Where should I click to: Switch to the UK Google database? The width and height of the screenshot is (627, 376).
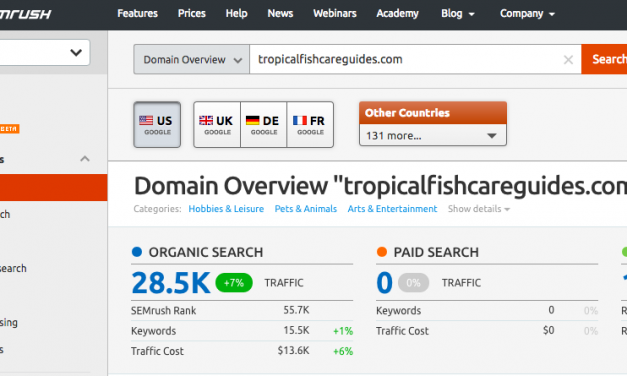(x=217, y=125)
